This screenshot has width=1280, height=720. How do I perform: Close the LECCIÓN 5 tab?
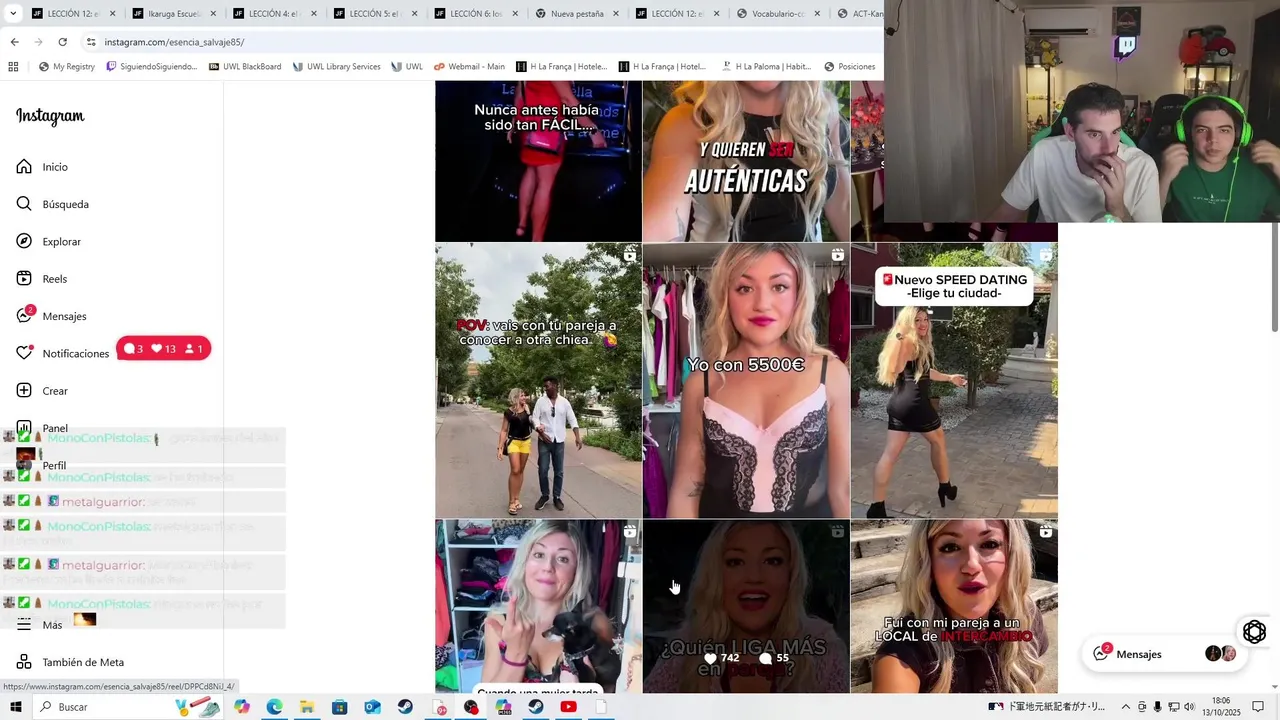coord(414,14)
